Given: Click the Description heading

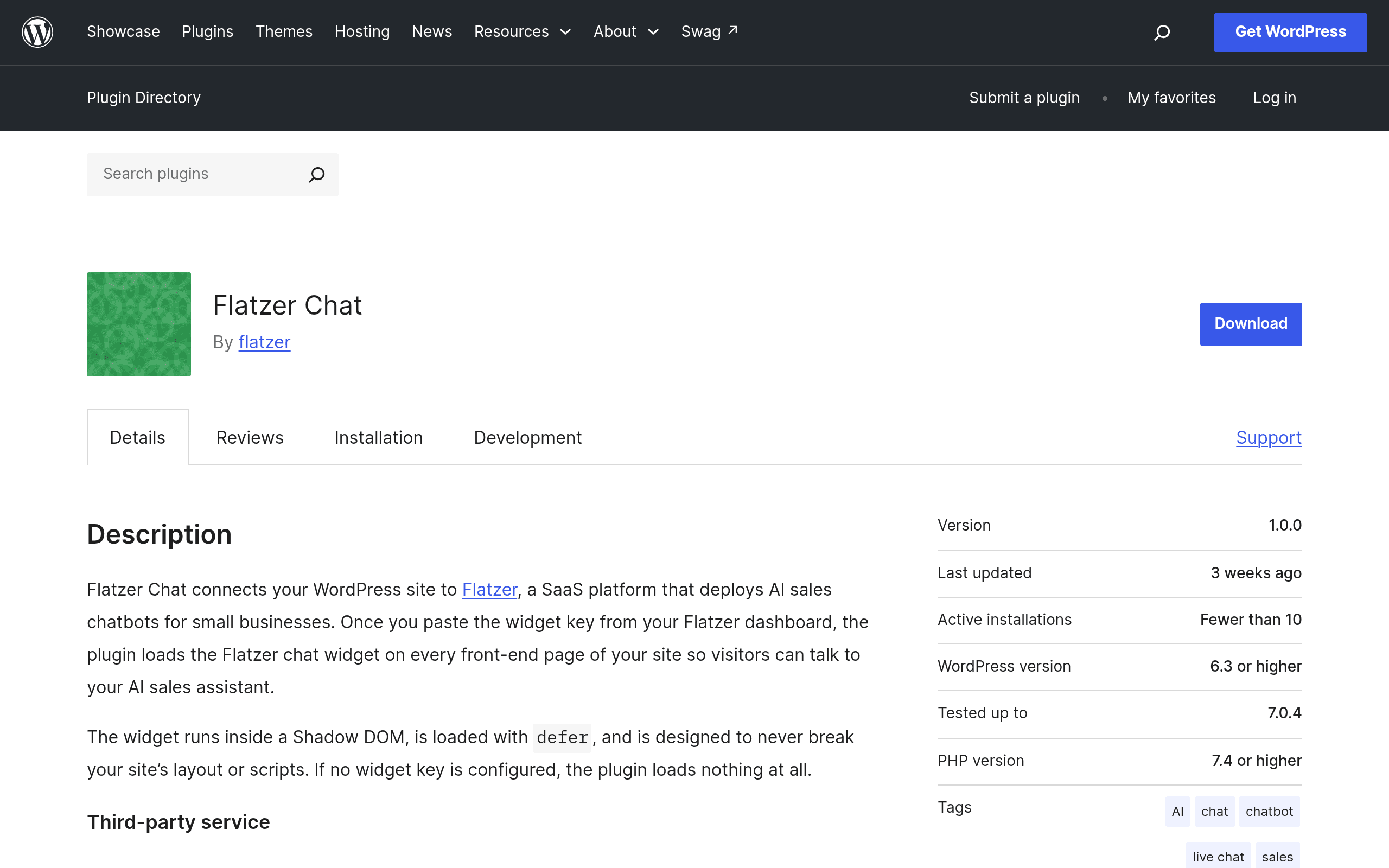Looking at the screenshot, I should tap(160, 534).
